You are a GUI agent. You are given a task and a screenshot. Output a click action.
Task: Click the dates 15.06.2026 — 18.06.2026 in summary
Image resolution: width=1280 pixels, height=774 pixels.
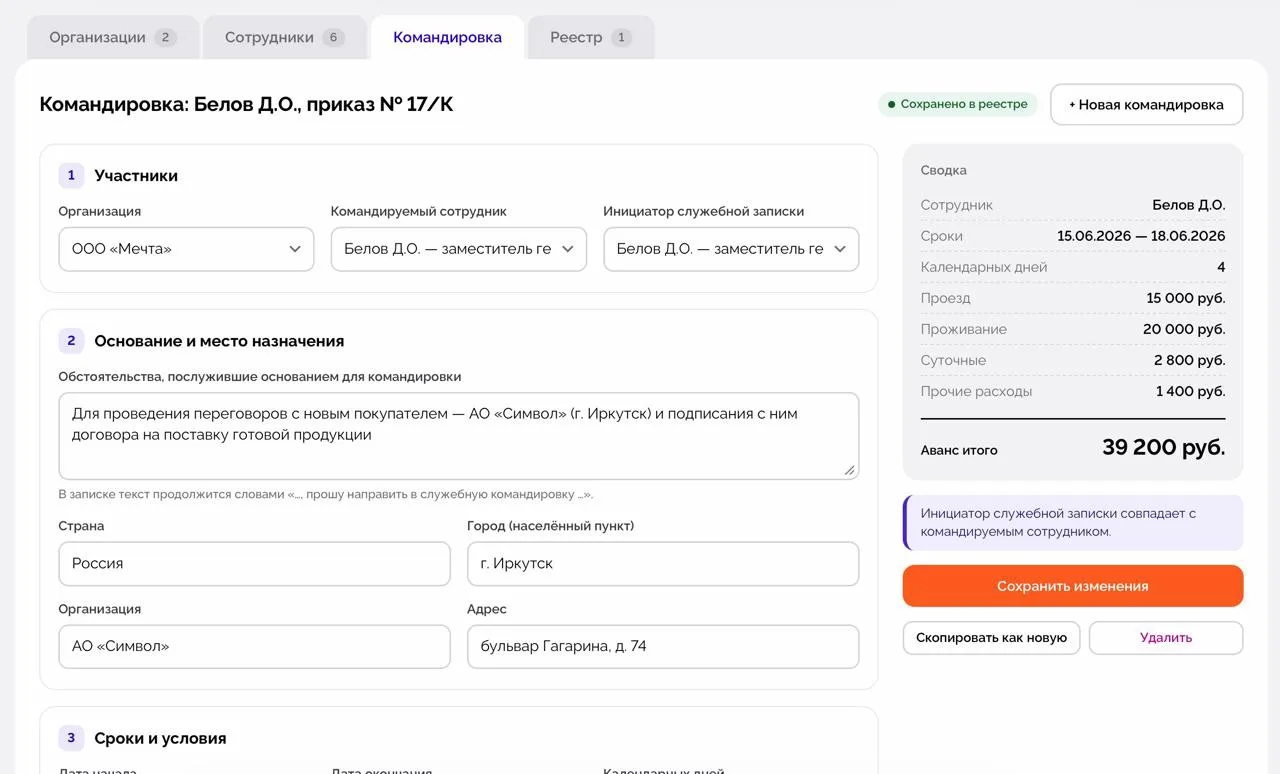[x=1141, y=236]
